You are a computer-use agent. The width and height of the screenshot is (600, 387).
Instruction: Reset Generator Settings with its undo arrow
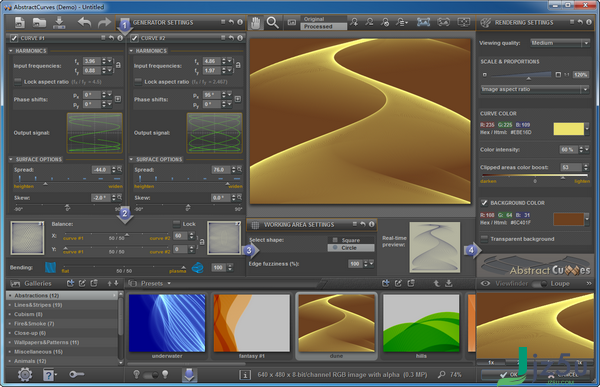231,23
